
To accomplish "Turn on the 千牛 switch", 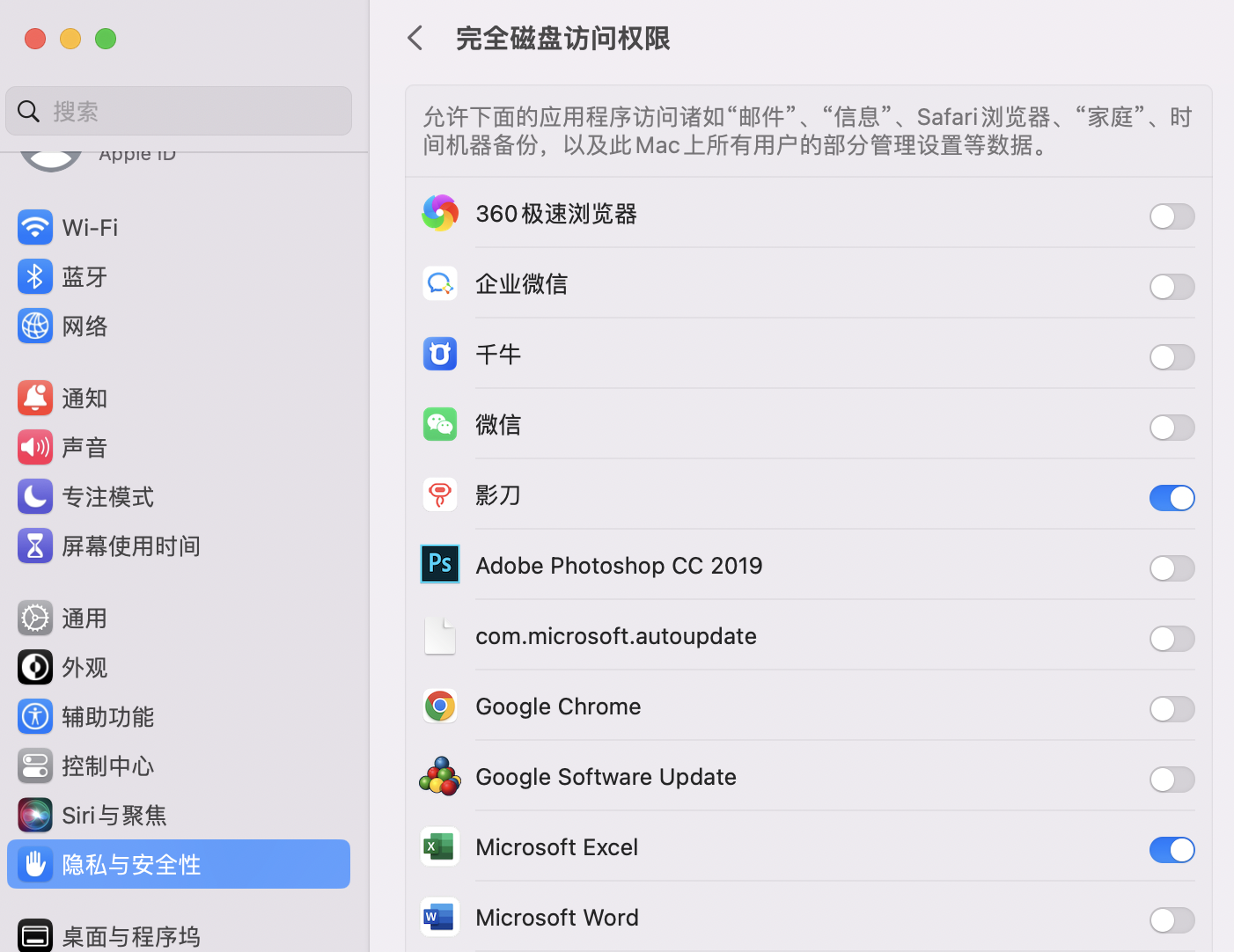I will [1172, 357].
